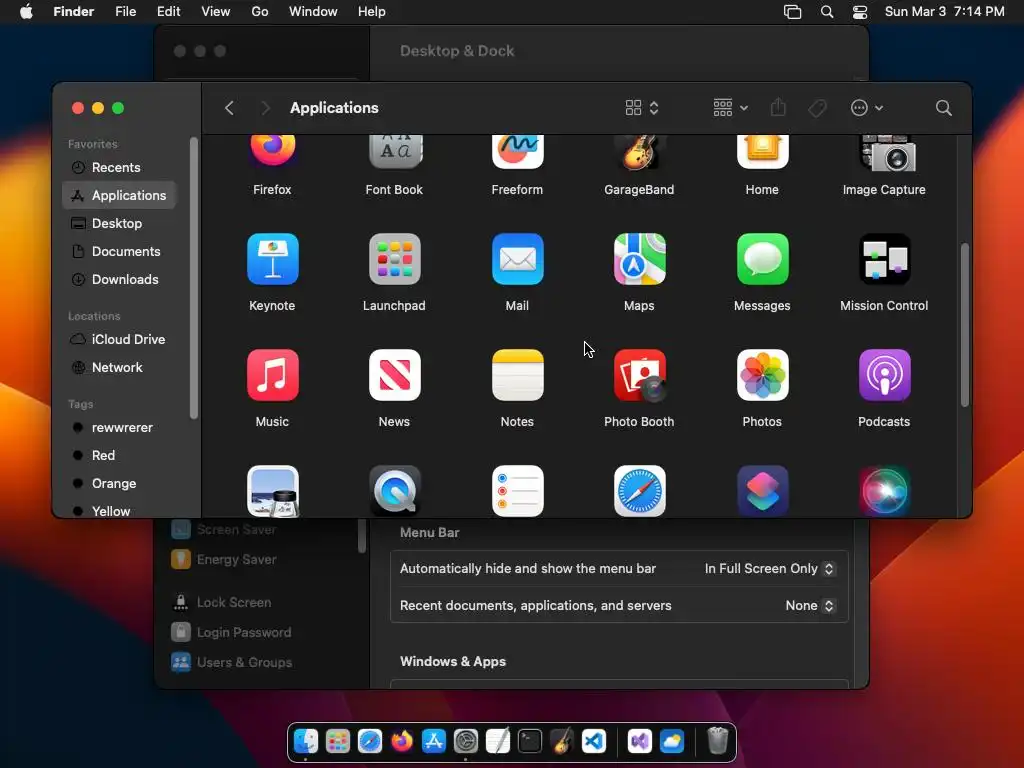Go back with the Finder back chevron
The width and height of the screenshot is (1024, 768).
pyautogui.click(x=229, y=108)
